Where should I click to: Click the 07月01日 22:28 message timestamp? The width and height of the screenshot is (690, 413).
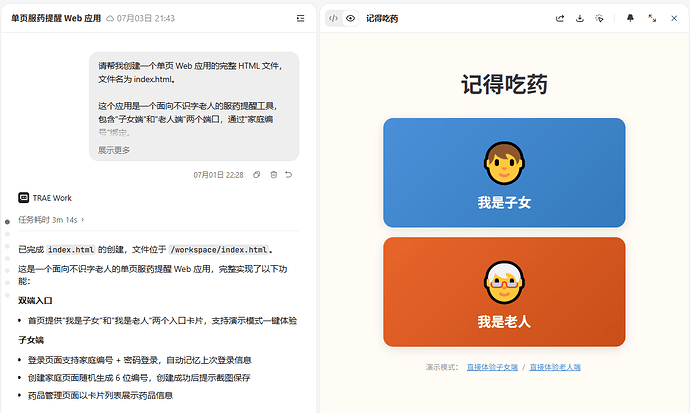point(218,175)
